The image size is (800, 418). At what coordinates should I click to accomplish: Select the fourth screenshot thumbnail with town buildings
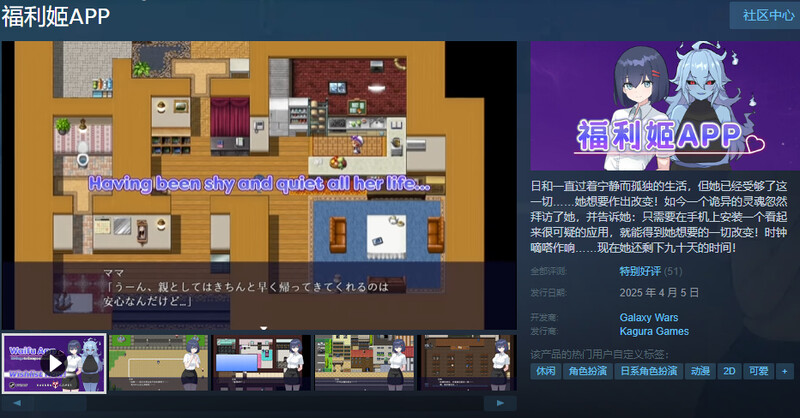pyautogui.click(x=365, y=361)
